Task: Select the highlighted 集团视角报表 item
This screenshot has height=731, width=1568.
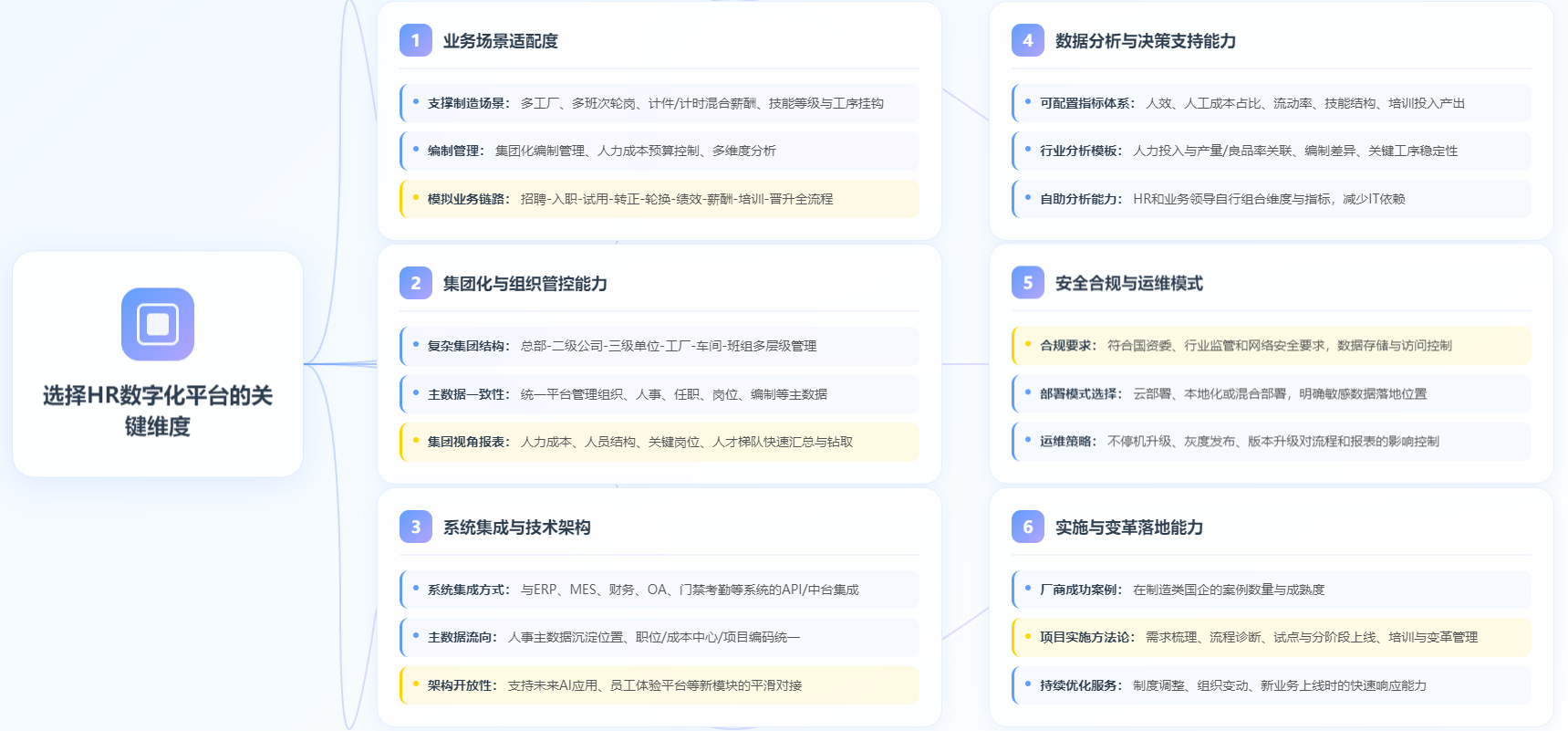Action: tap(659, 442)
